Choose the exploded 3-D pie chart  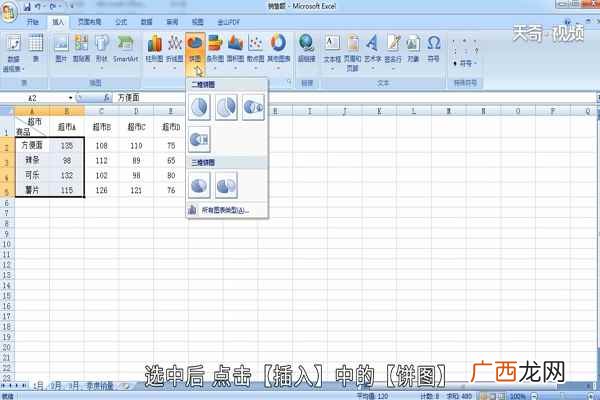point(226,185)
